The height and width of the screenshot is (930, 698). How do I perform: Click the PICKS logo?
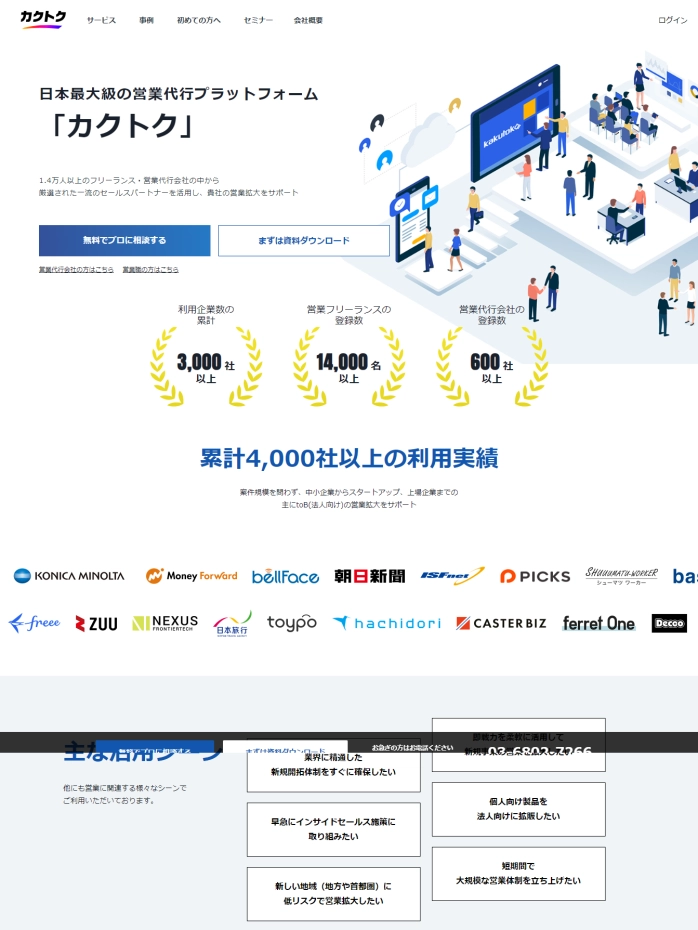pos(535,577)
